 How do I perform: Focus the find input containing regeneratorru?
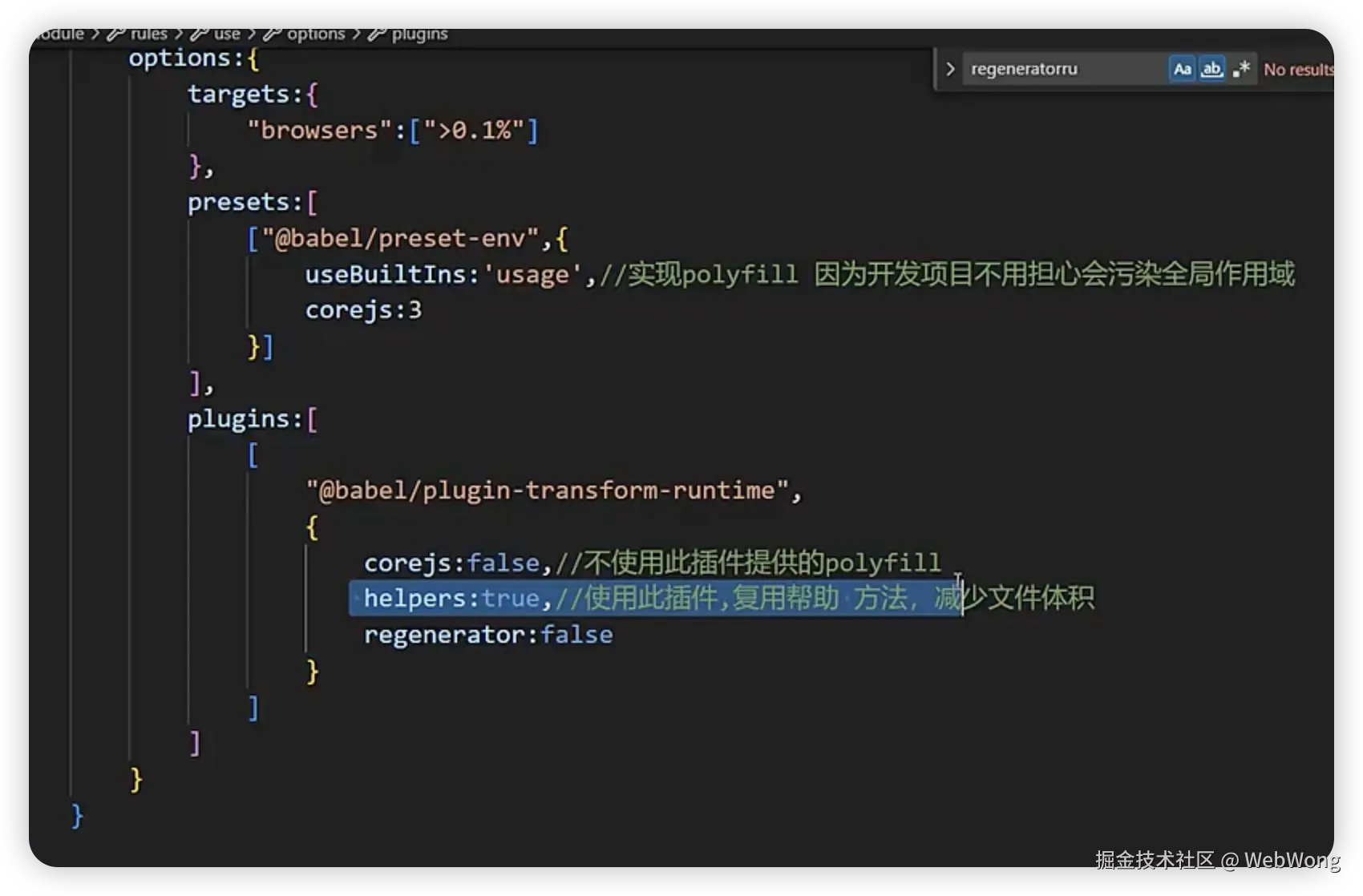[1064, 69]
